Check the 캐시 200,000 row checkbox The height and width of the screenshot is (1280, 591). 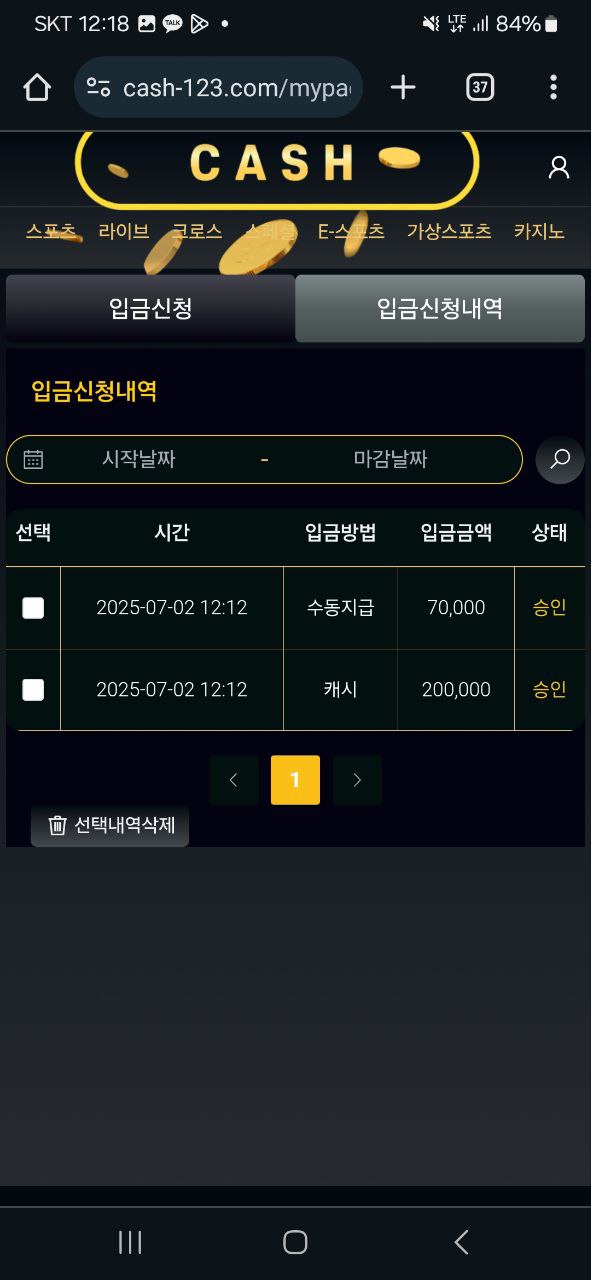pyautogui.click(x=33, y=690)
